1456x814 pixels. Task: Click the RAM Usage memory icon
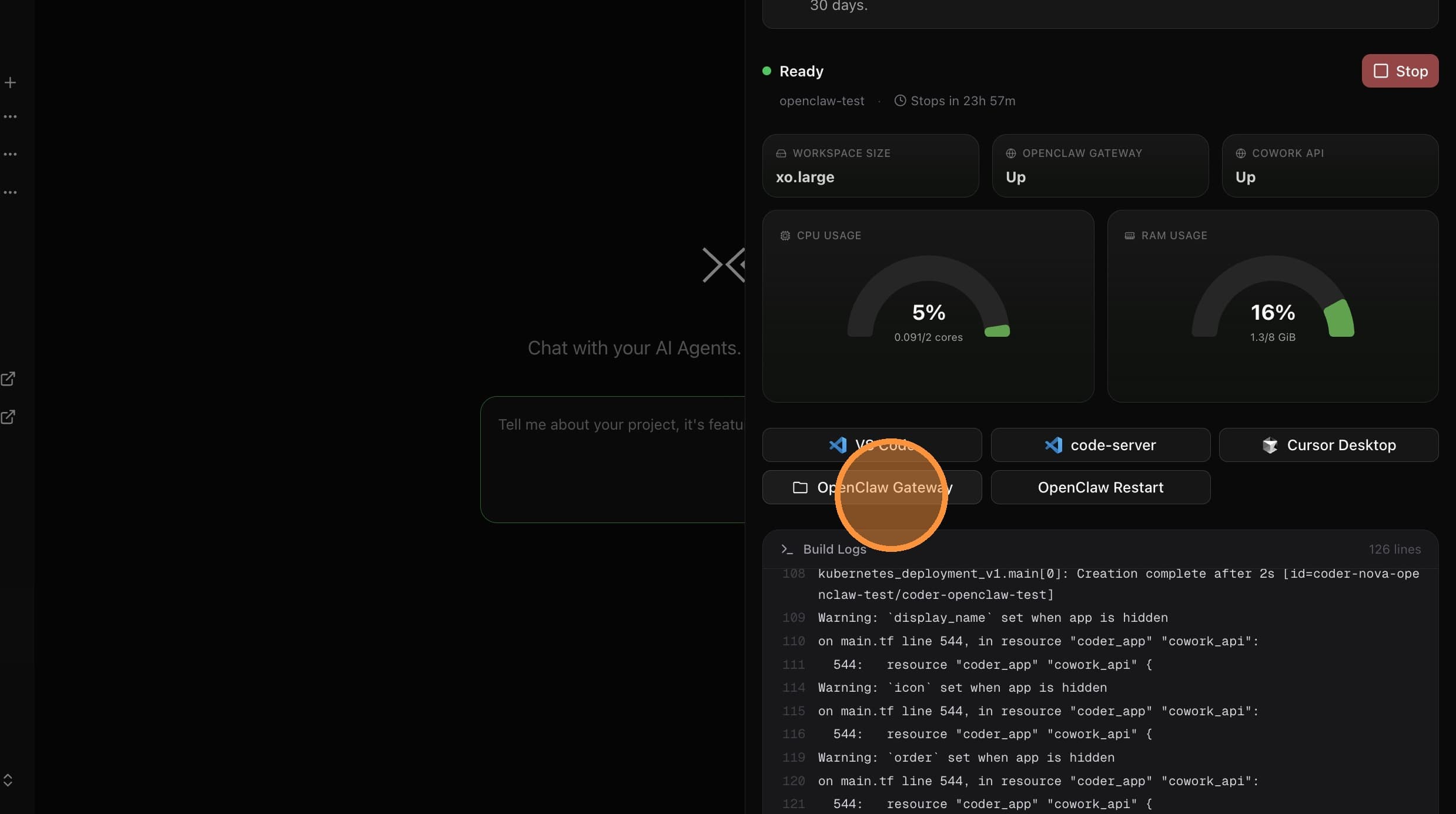(x=1129, y=236)
